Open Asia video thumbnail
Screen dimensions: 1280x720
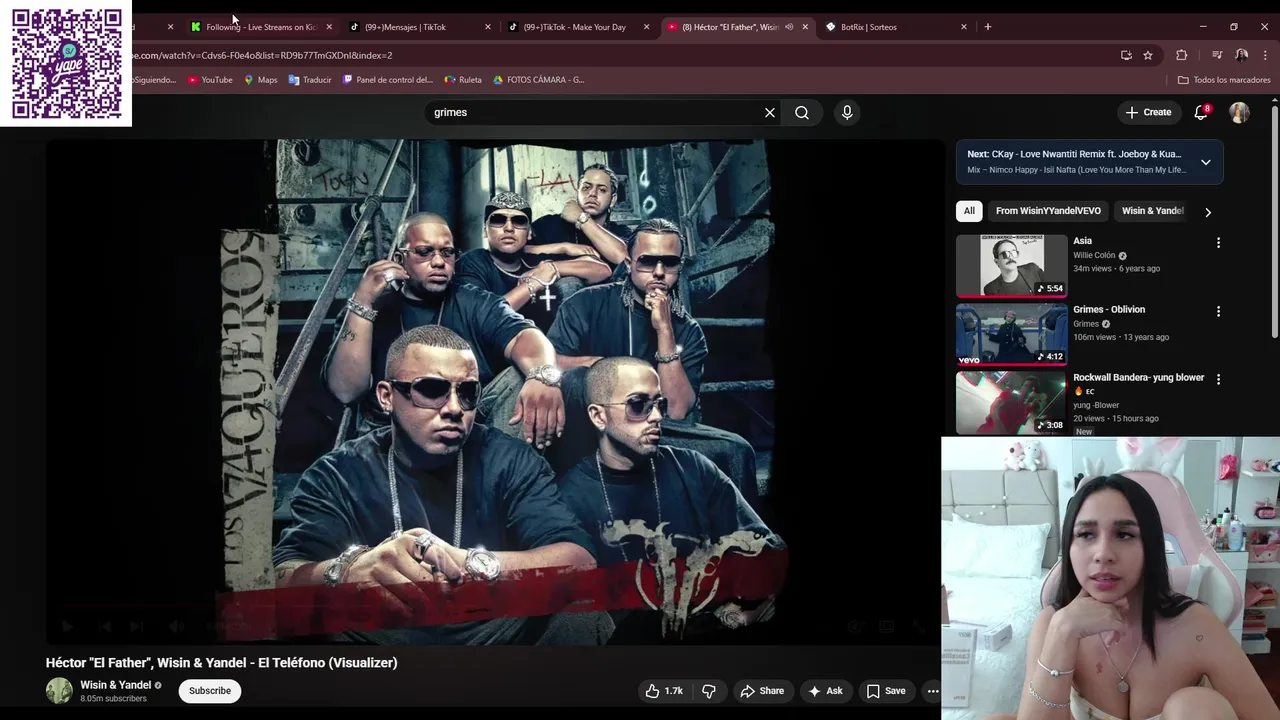(x=1012, y=266)
